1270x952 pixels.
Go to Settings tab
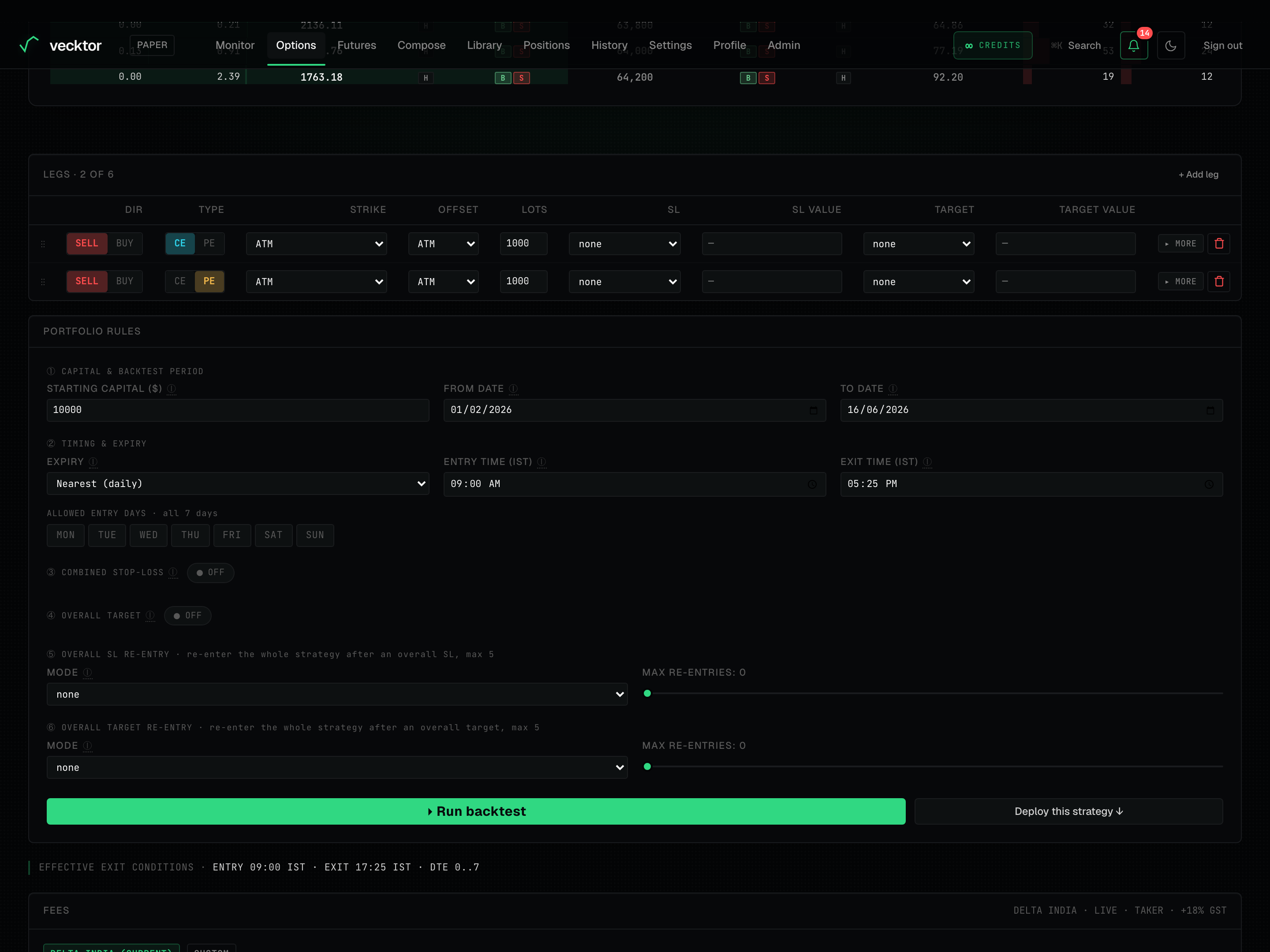click(x=670, y=45)
